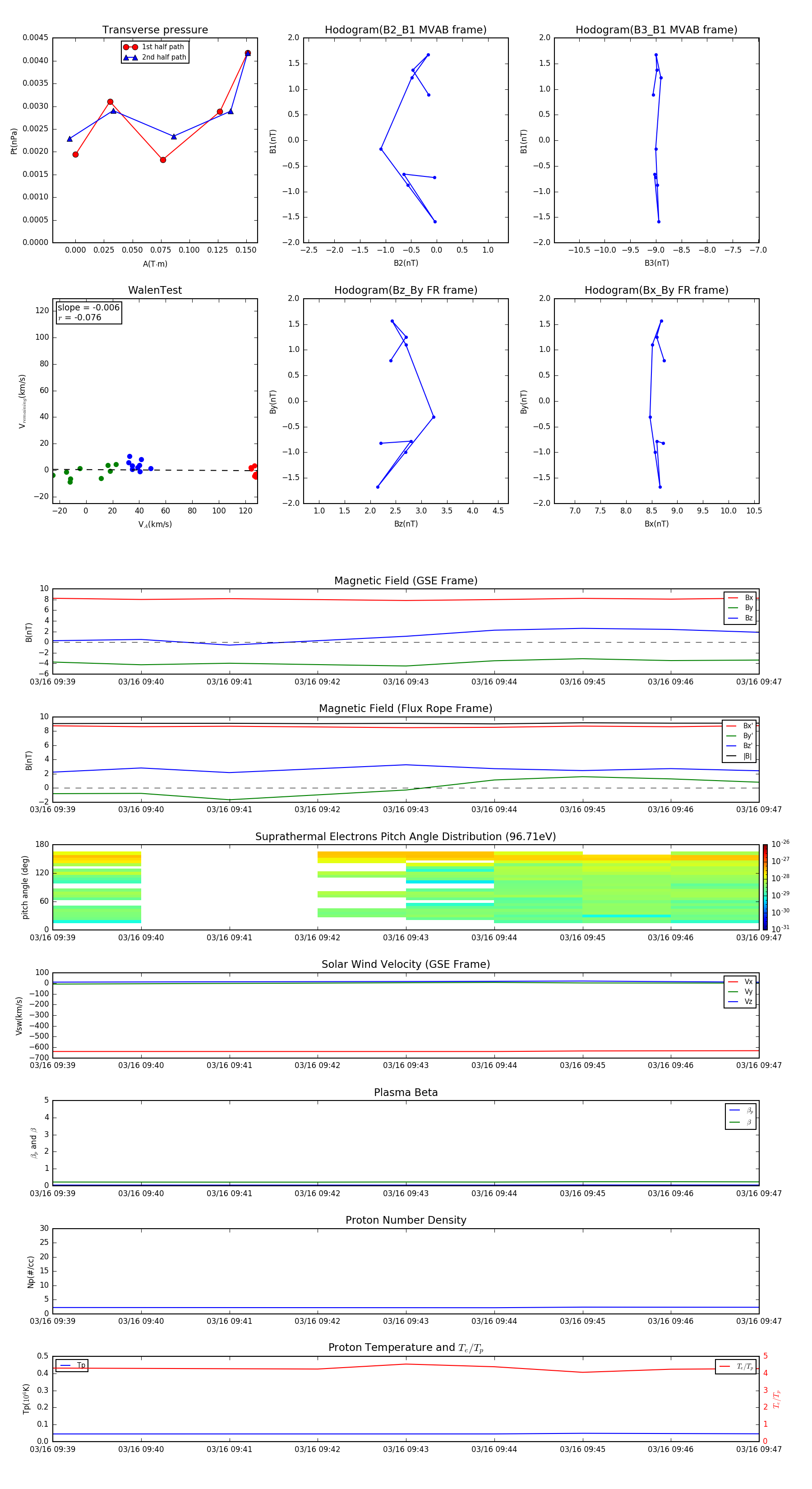Click the "Magnetic Field (GSE Frame)" title
The height and width of the screenshot is (1489, 812).
tap(406, 580)
